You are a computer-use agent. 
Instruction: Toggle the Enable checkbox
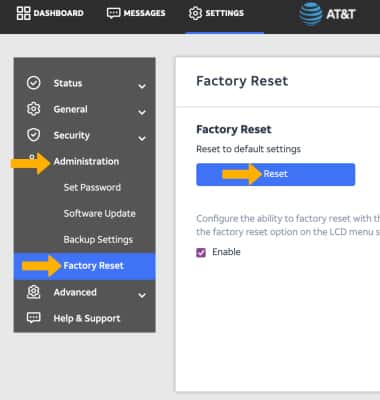coord(201,252)
